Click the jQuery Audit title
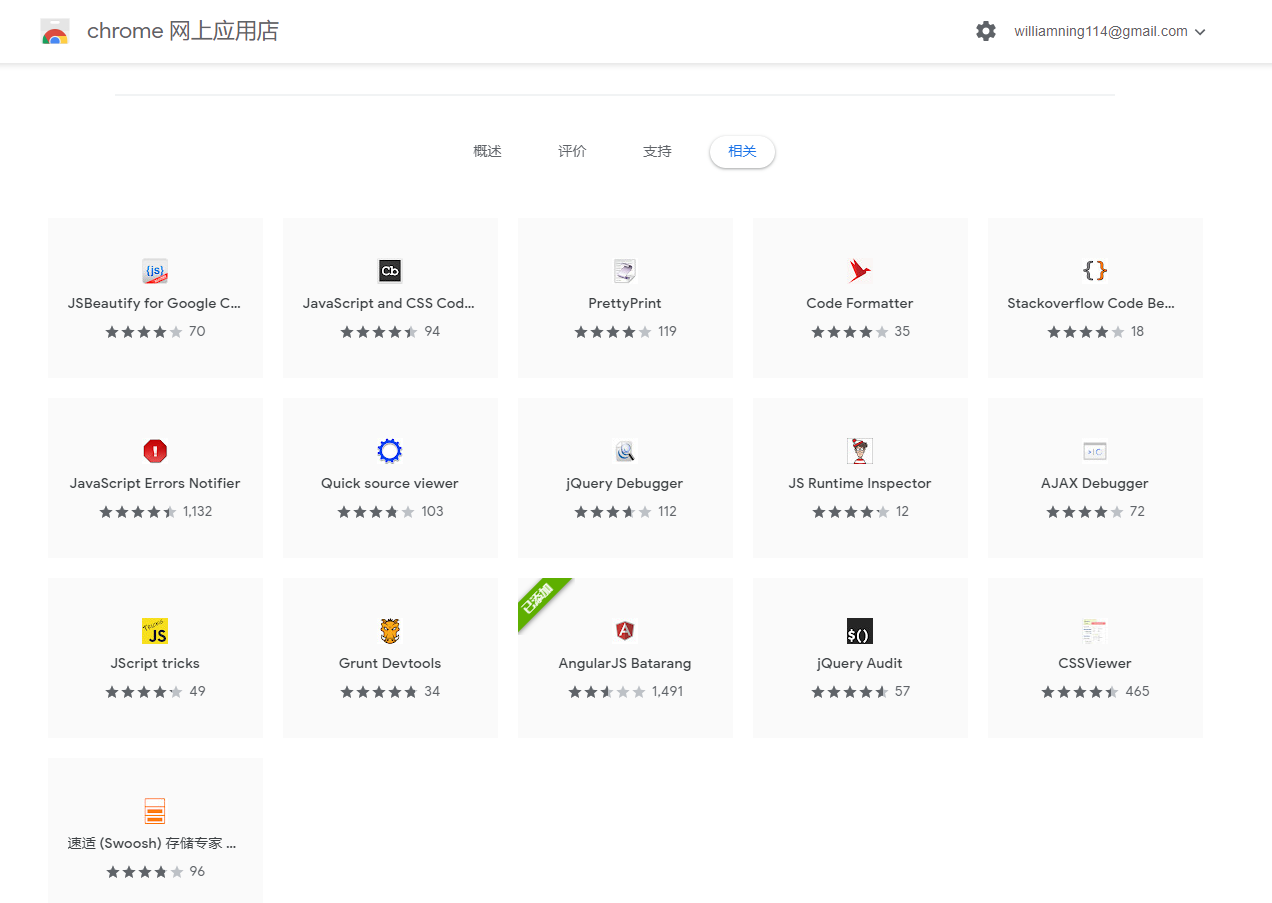 click(x=860, y=663)
